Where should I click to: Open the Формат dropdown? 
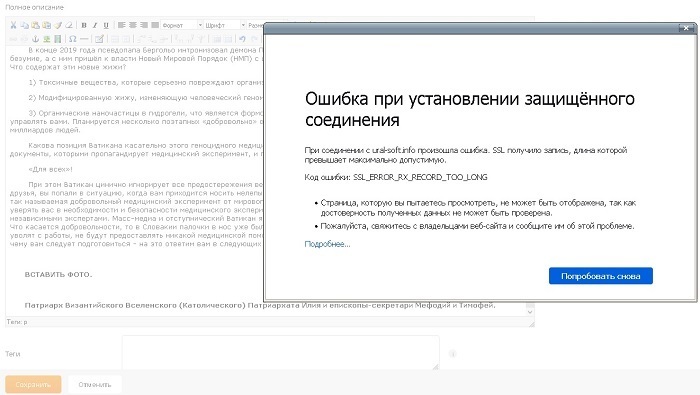(182, 25)
